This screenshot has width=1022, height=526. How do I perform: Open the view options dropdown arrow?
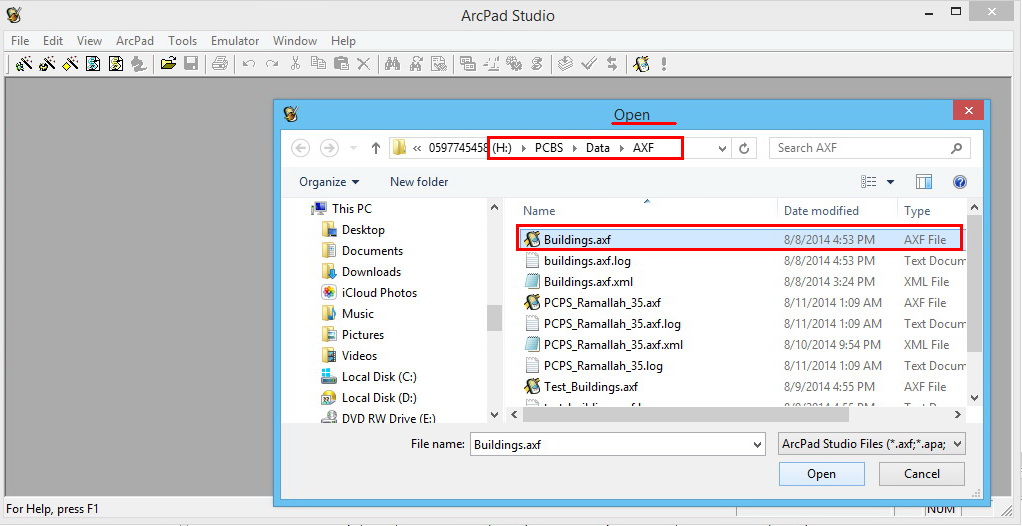tap(890, 183)
